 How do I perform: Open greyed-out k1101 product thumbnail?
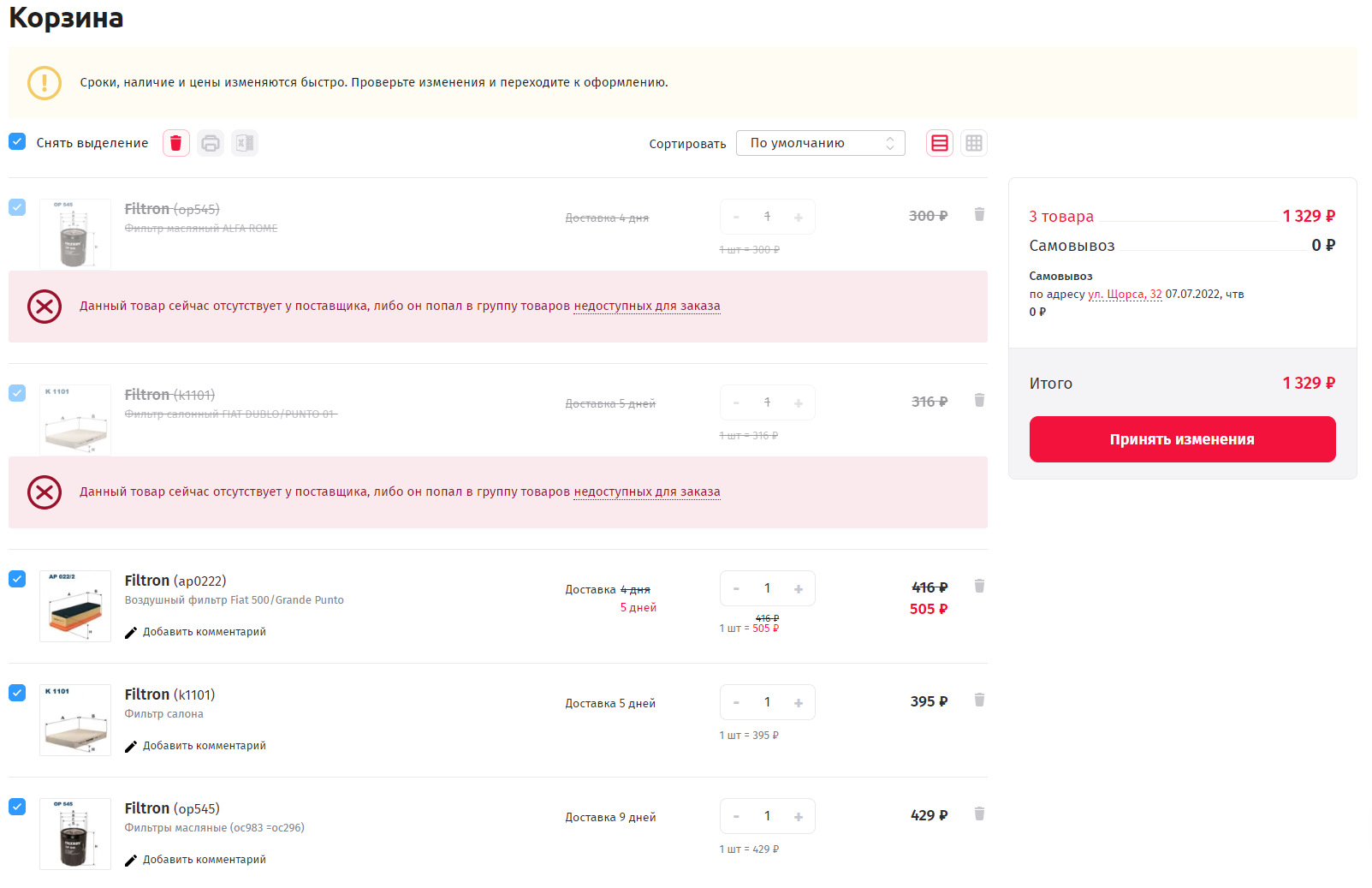[x=75, y=420]
